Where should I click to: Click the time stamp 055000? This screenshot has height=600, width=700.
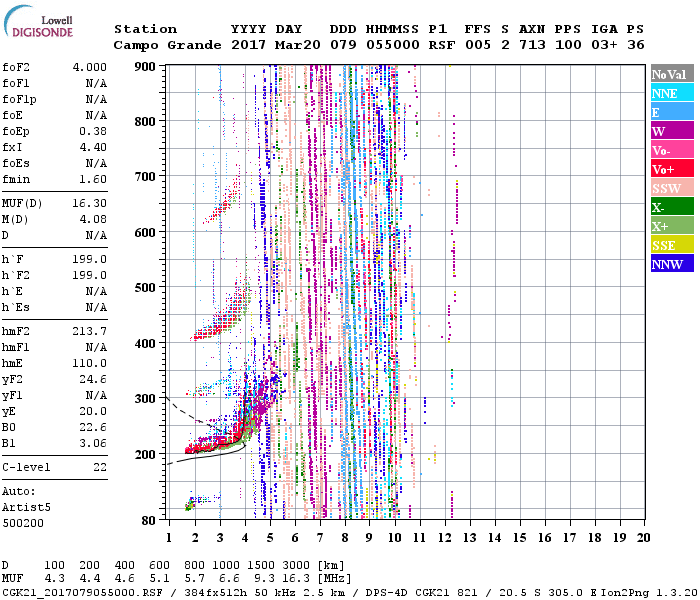[x=393, y=45]
